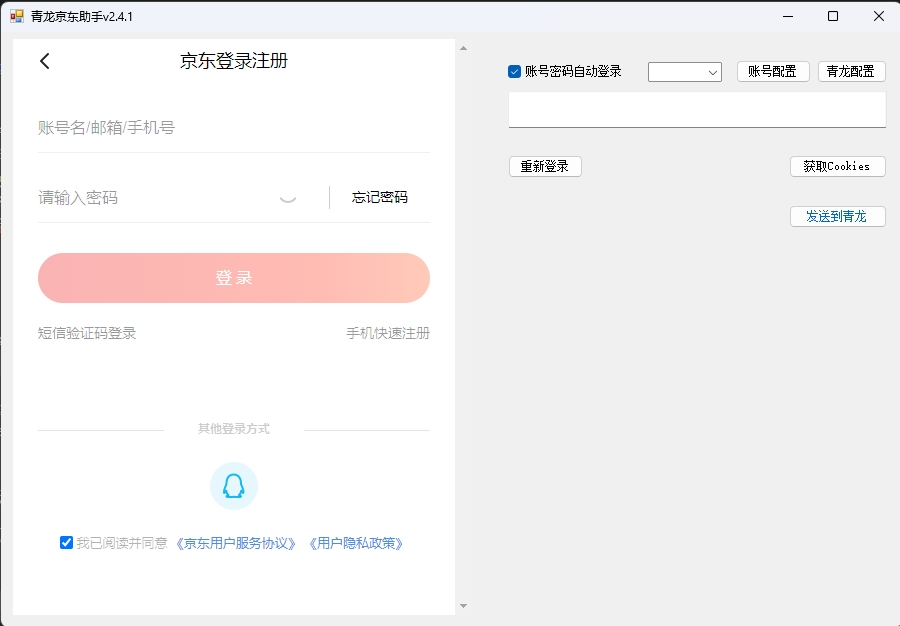Click the empty cookies text box on right
Image resolution: width=900 pixels, height=626 pixels.
tap(697, 110)
